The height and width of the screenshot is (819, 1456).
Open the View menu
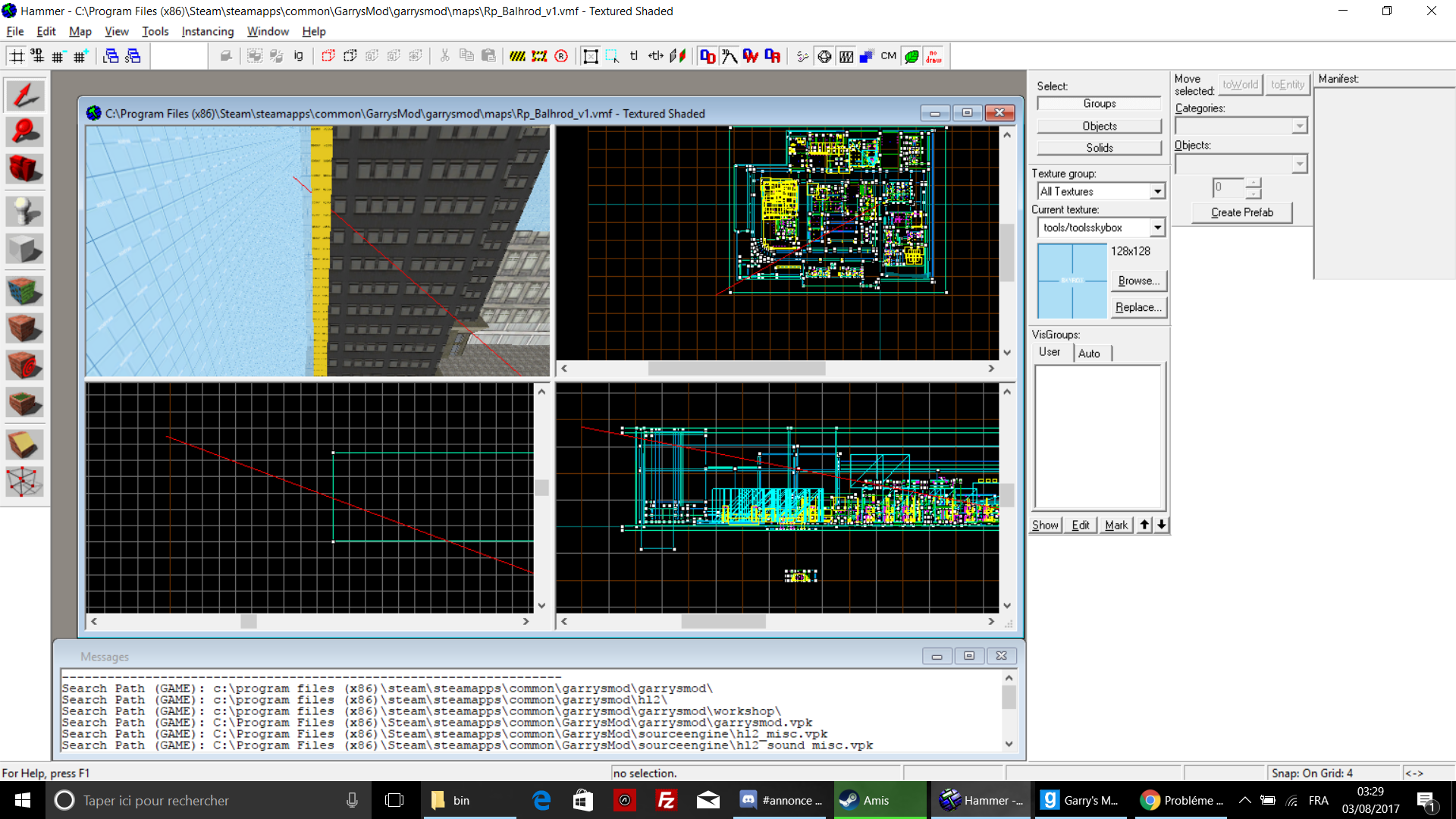point(117,31)
